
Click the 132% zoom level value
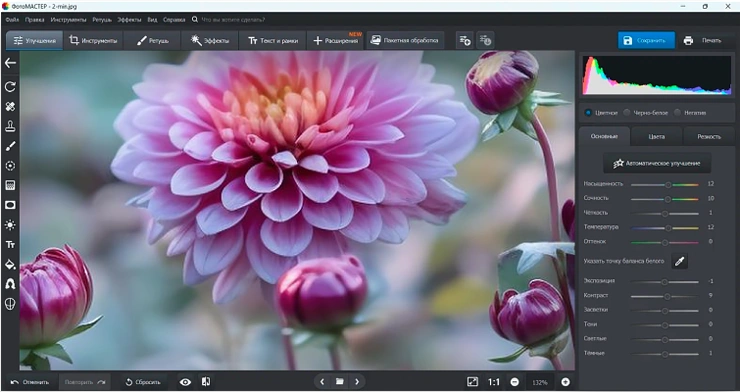tap(540, 382)
